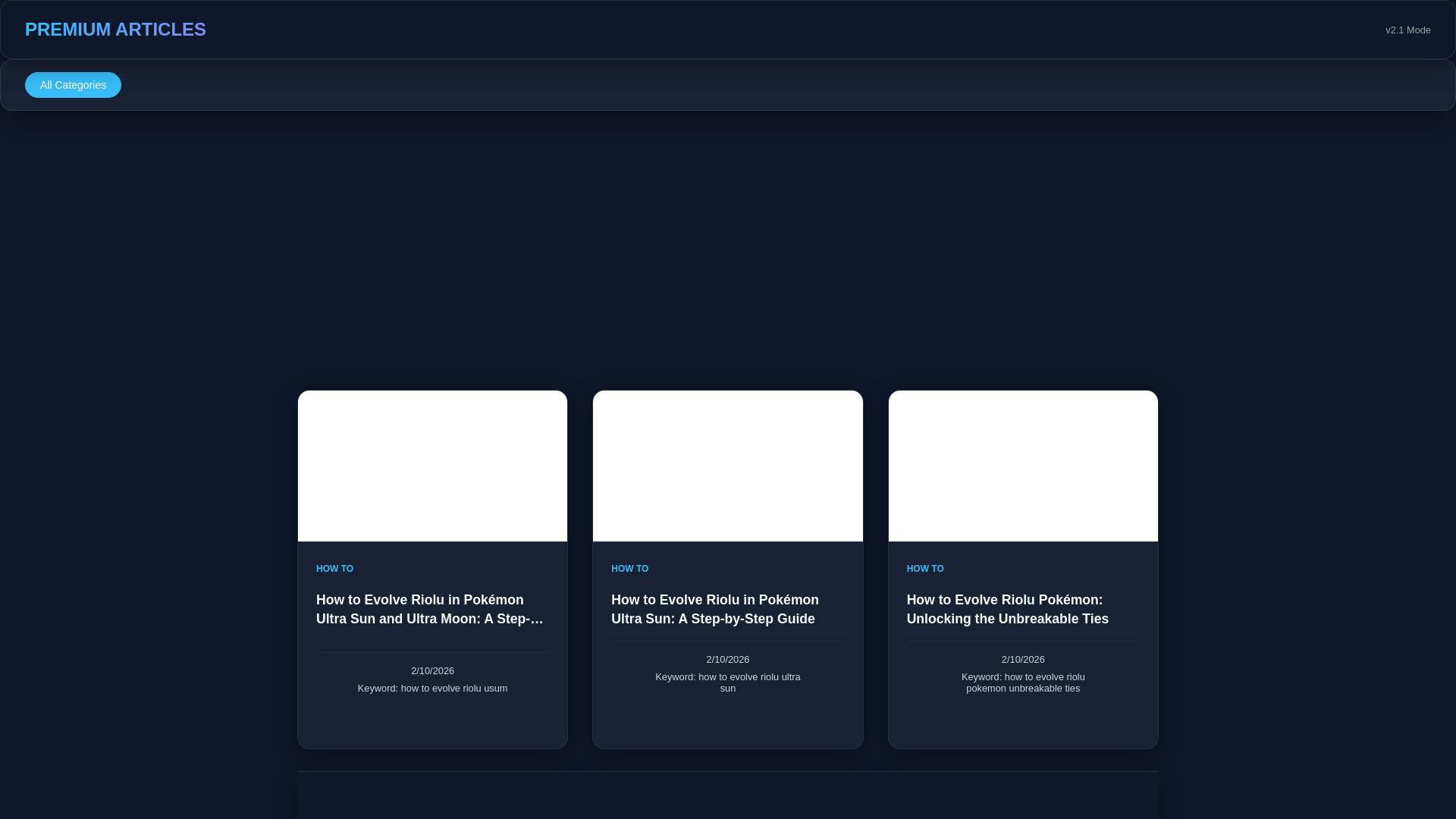
Task: Select the All Categories filter pill
Action: 73,85
